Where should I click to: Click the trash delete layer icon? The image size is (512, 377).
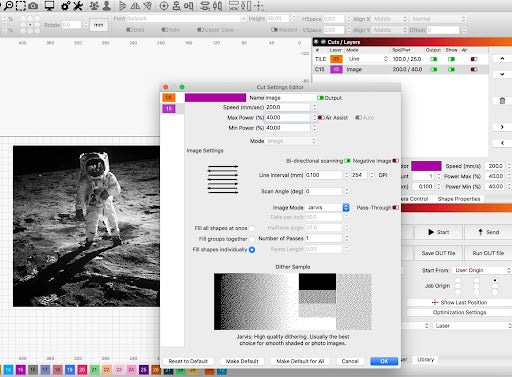click(x=502, y=101)
